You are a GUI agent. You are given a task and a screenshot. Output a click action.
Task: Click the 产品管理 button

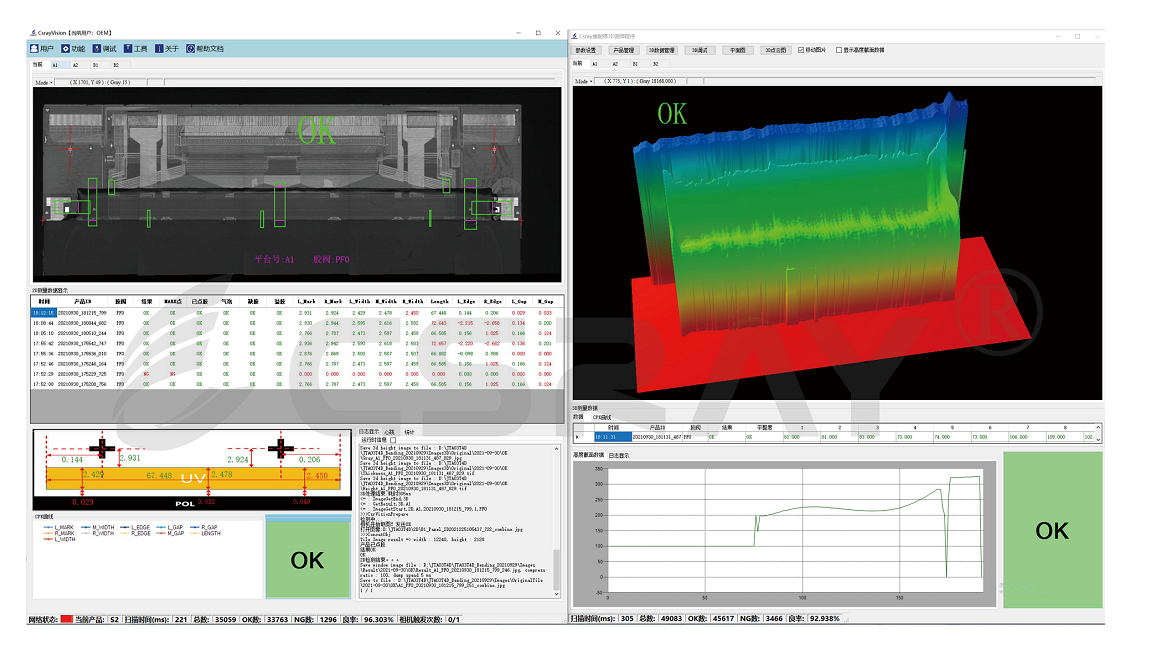(x=623, y=49)
